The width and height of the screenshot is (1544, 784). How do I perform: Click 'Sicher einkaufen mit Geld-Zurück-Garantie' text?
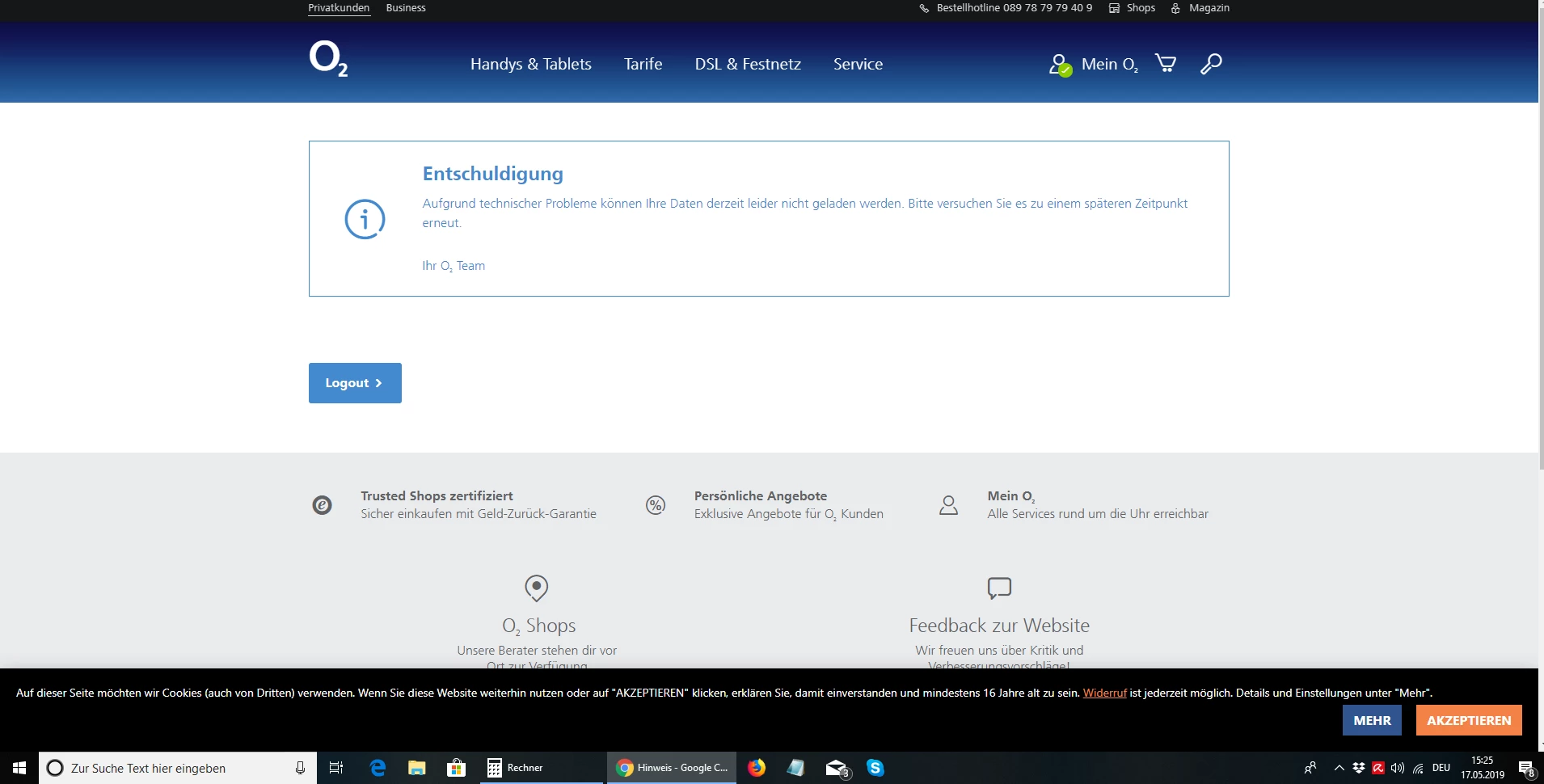click(x=479, y=514)
